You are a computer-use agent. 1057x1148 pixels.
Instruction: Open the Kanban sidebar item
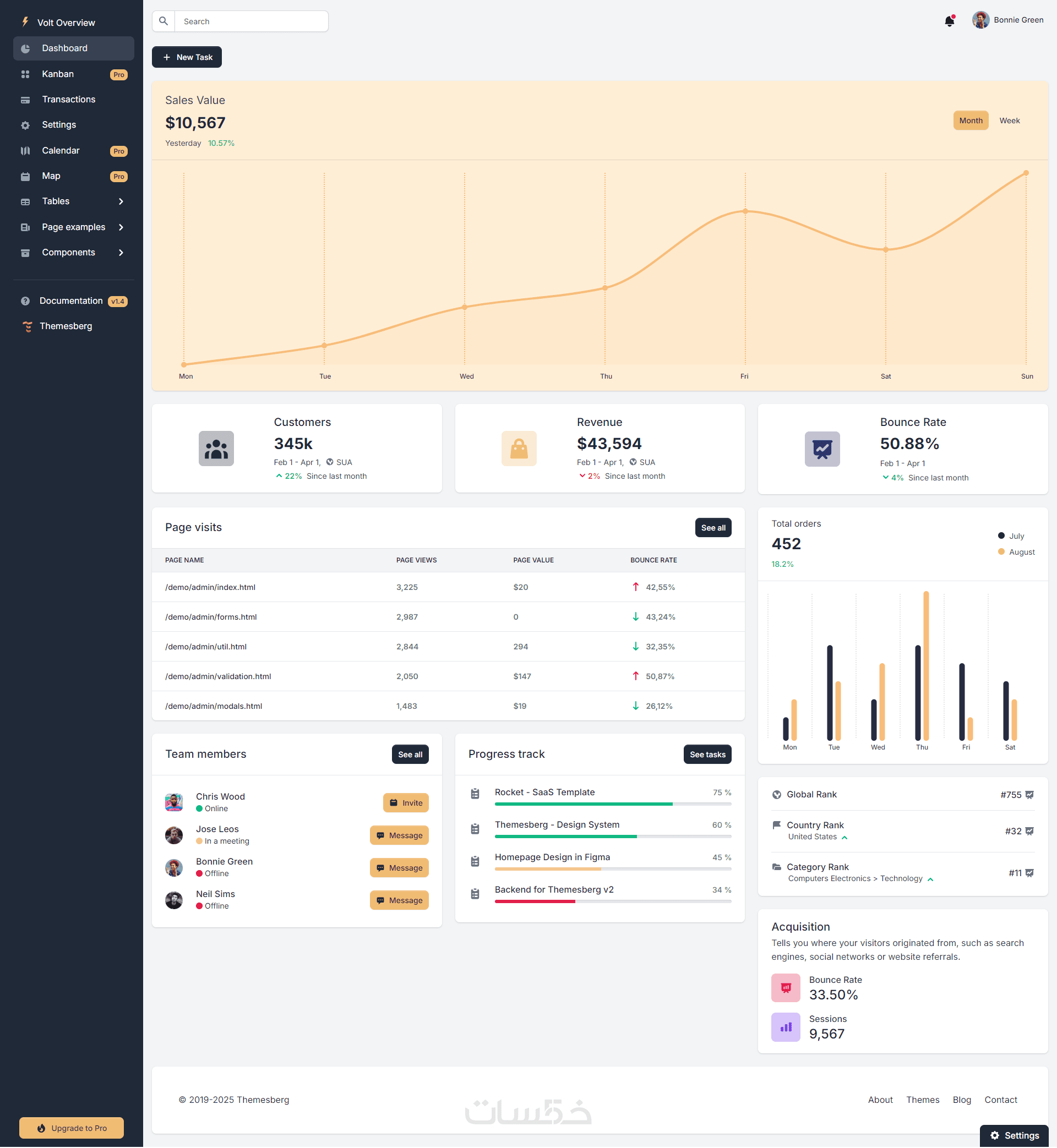58,74
